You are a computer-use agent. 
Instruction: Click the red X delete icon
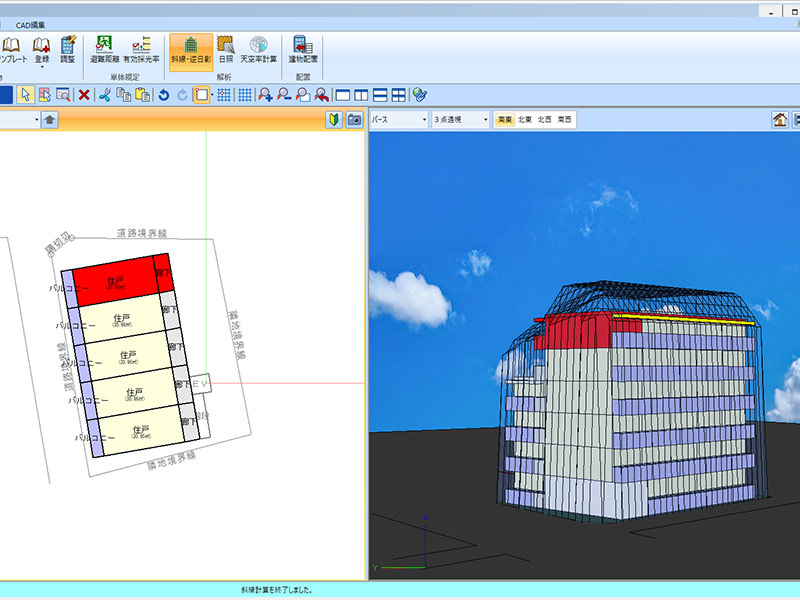(85, 95)
